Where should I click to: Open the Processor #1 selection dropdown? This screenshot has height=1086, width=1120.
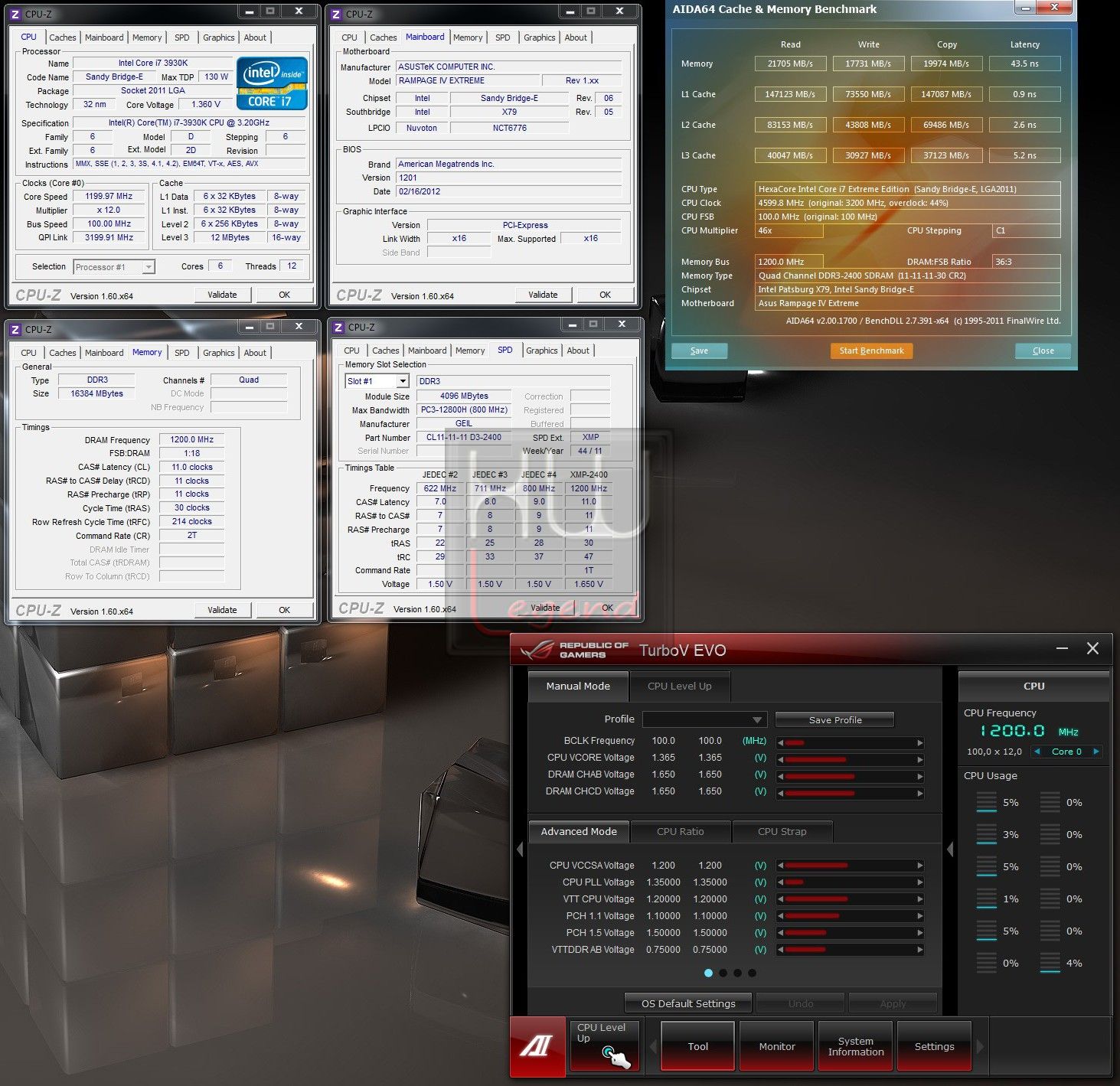[x=114, y=267]
